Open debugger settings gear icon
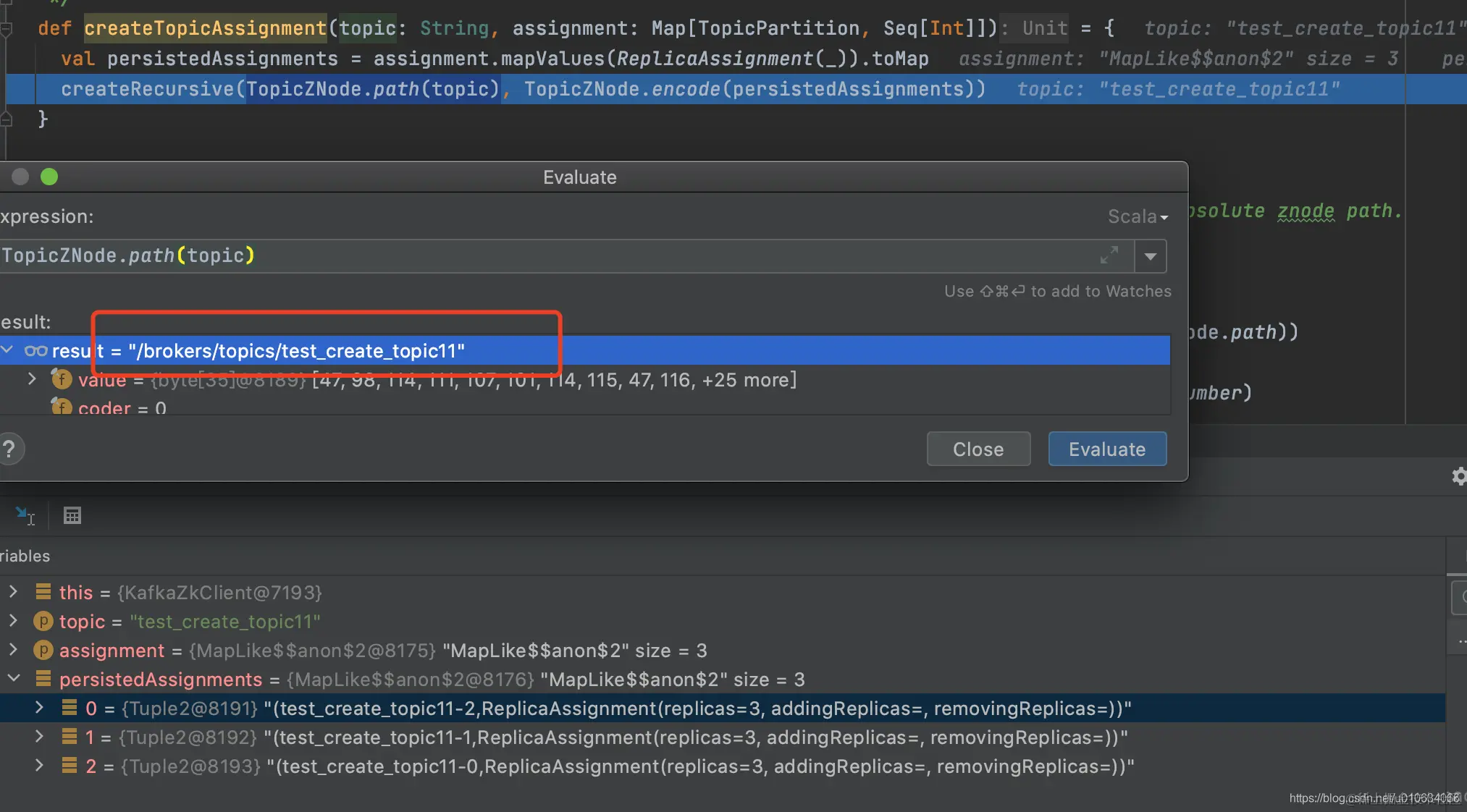Image resolution: width=1467 pixels, height=812 pixels. pyautogui.click(x=1459, y=476)
